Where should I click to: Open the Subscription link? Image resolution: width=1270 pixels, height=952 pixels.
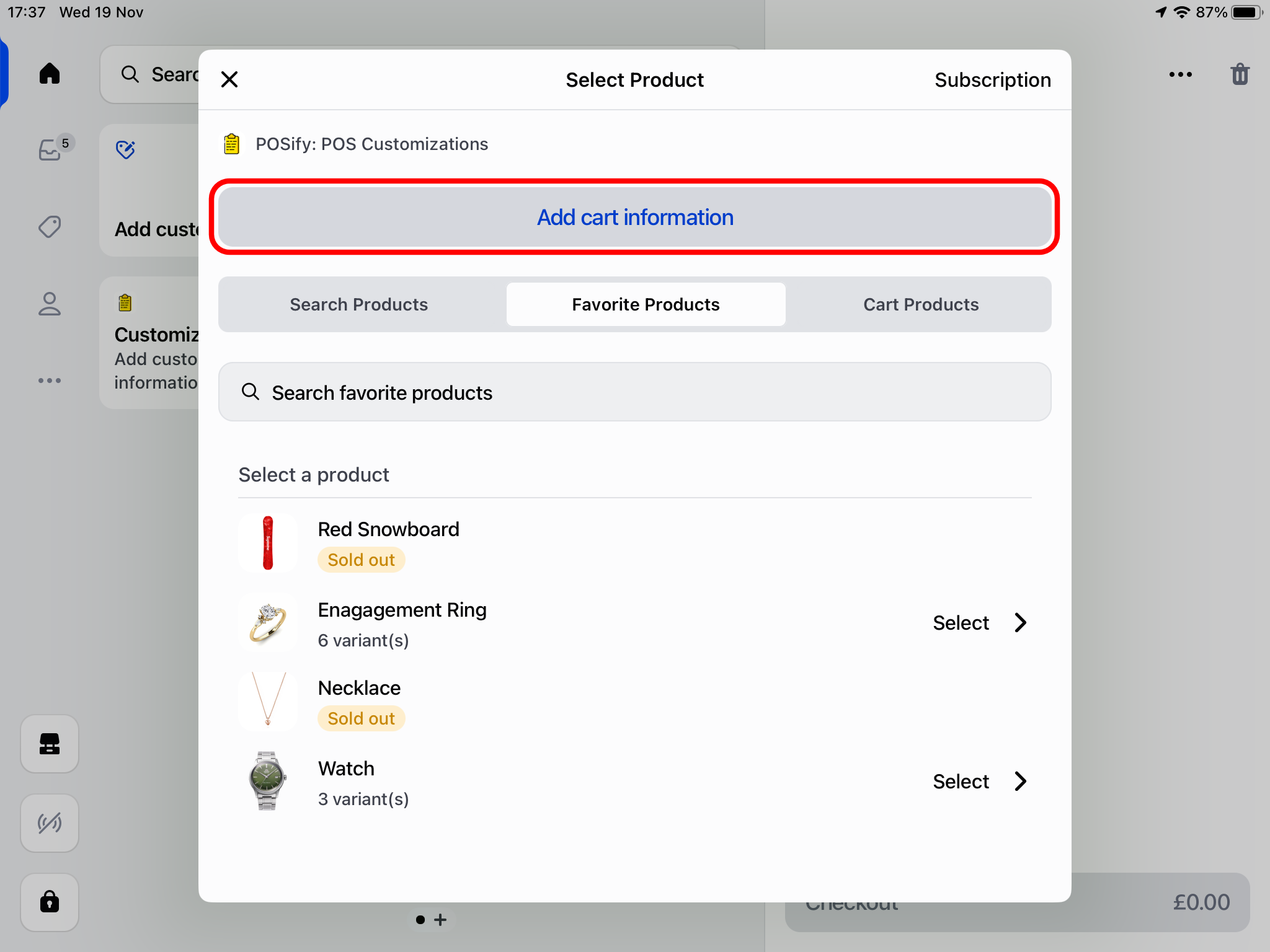992,80
